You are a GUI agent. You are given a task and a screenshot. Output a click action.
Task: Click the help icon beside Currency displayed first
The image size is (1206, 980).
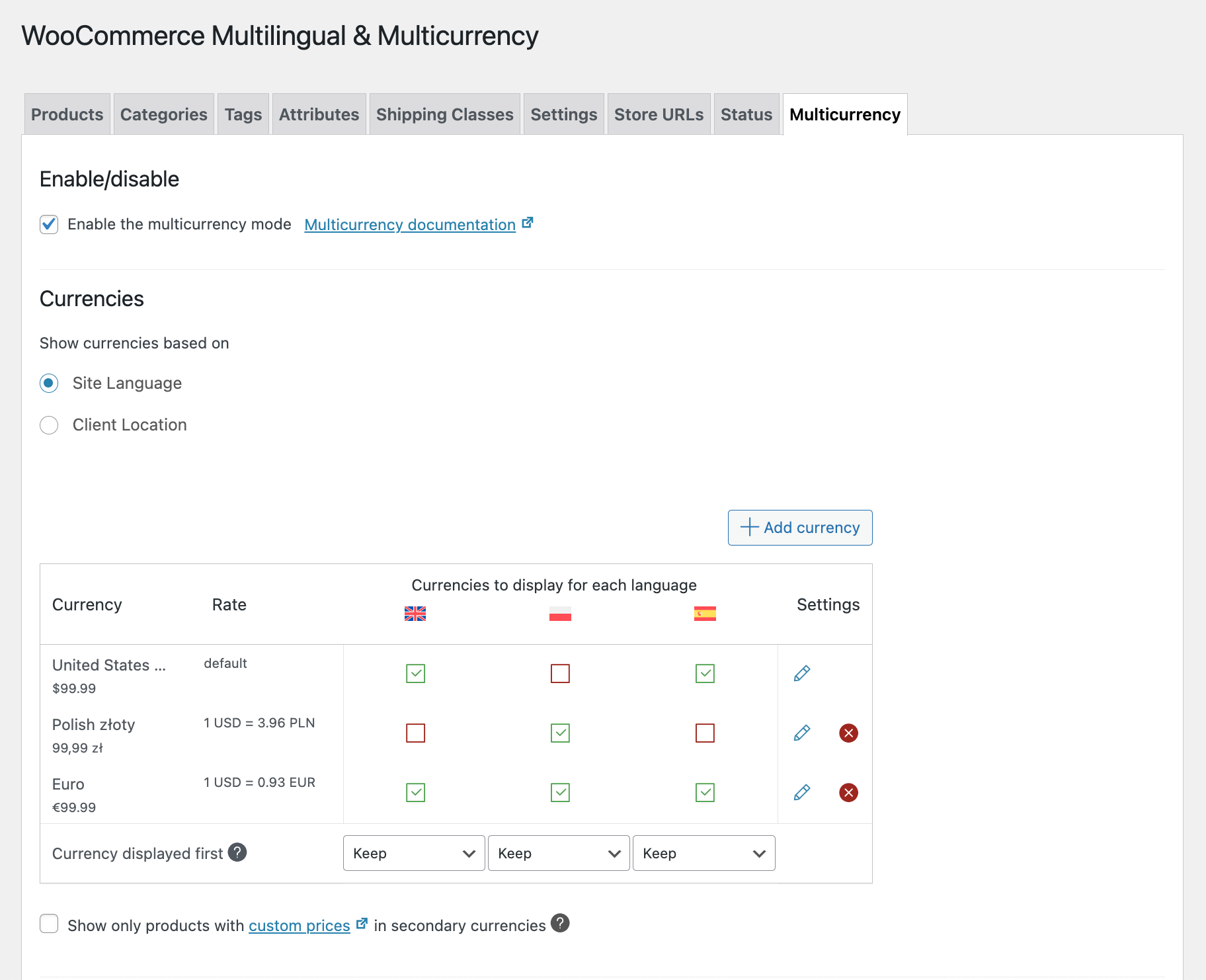237,852
